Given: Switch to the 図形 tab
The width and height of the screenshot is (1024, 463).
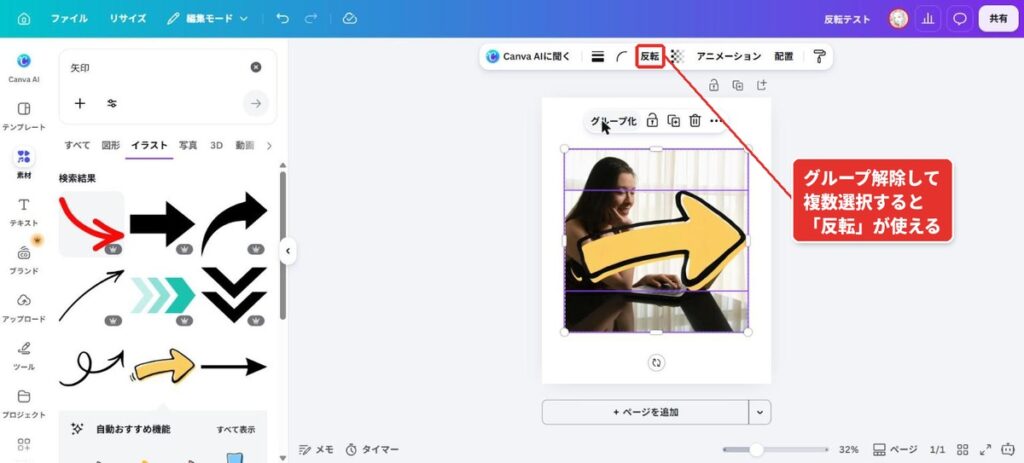Looking at the screenshot, I should coord(111,146).
